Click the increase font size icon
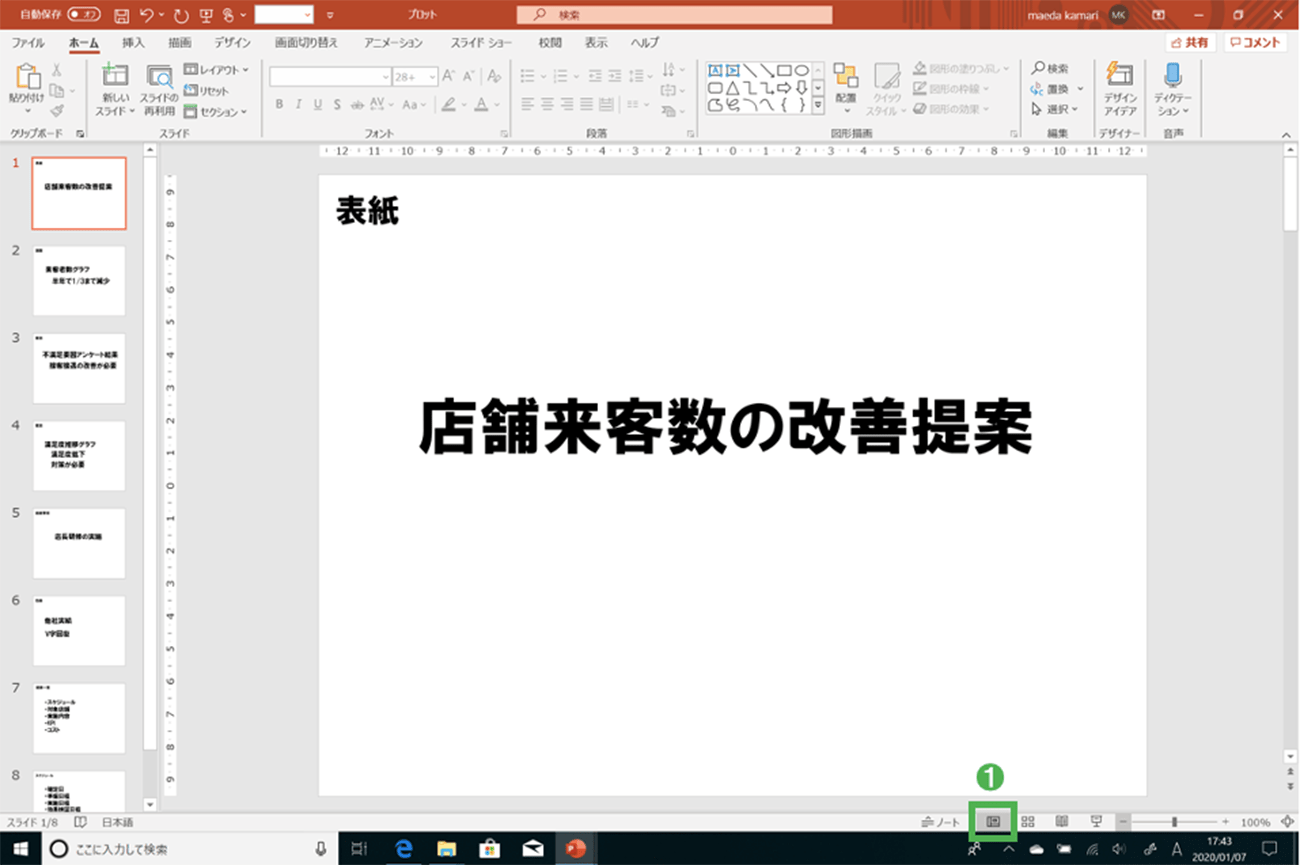This screenshot has height=865, width=1300. 448,76
